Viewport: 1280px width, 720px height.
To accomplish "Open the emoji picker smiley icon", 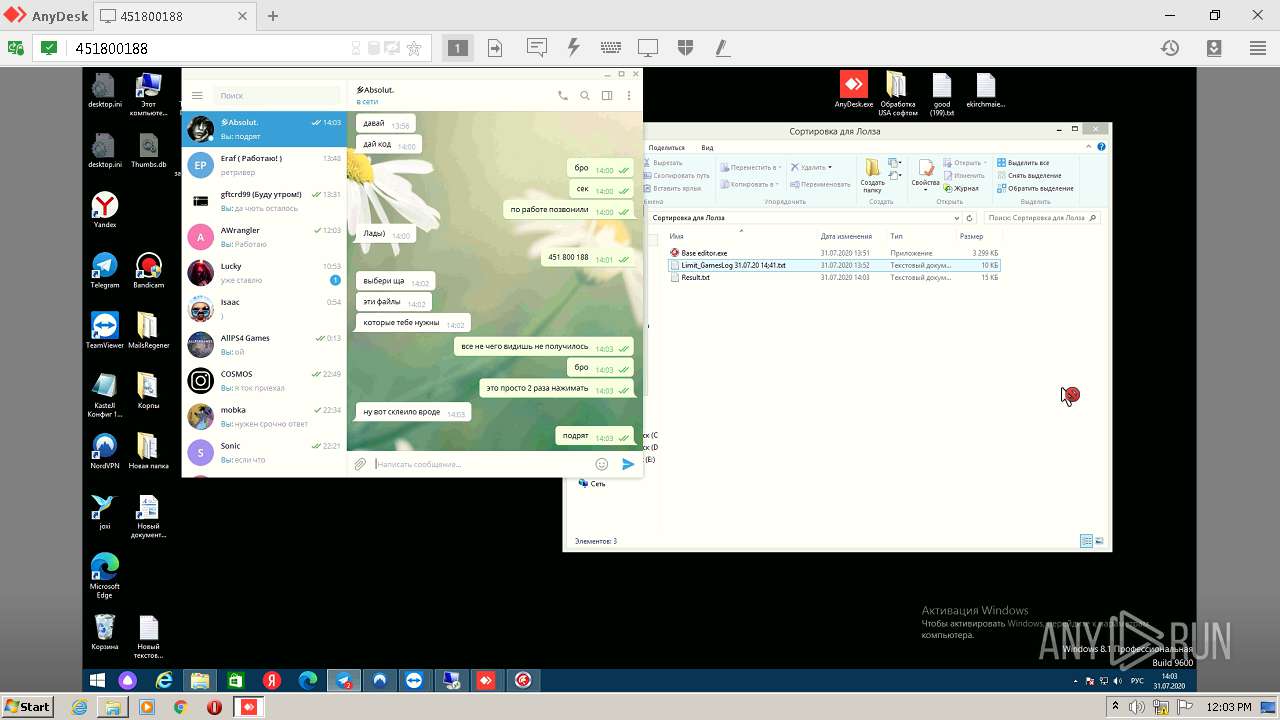I will pos(602,464).
